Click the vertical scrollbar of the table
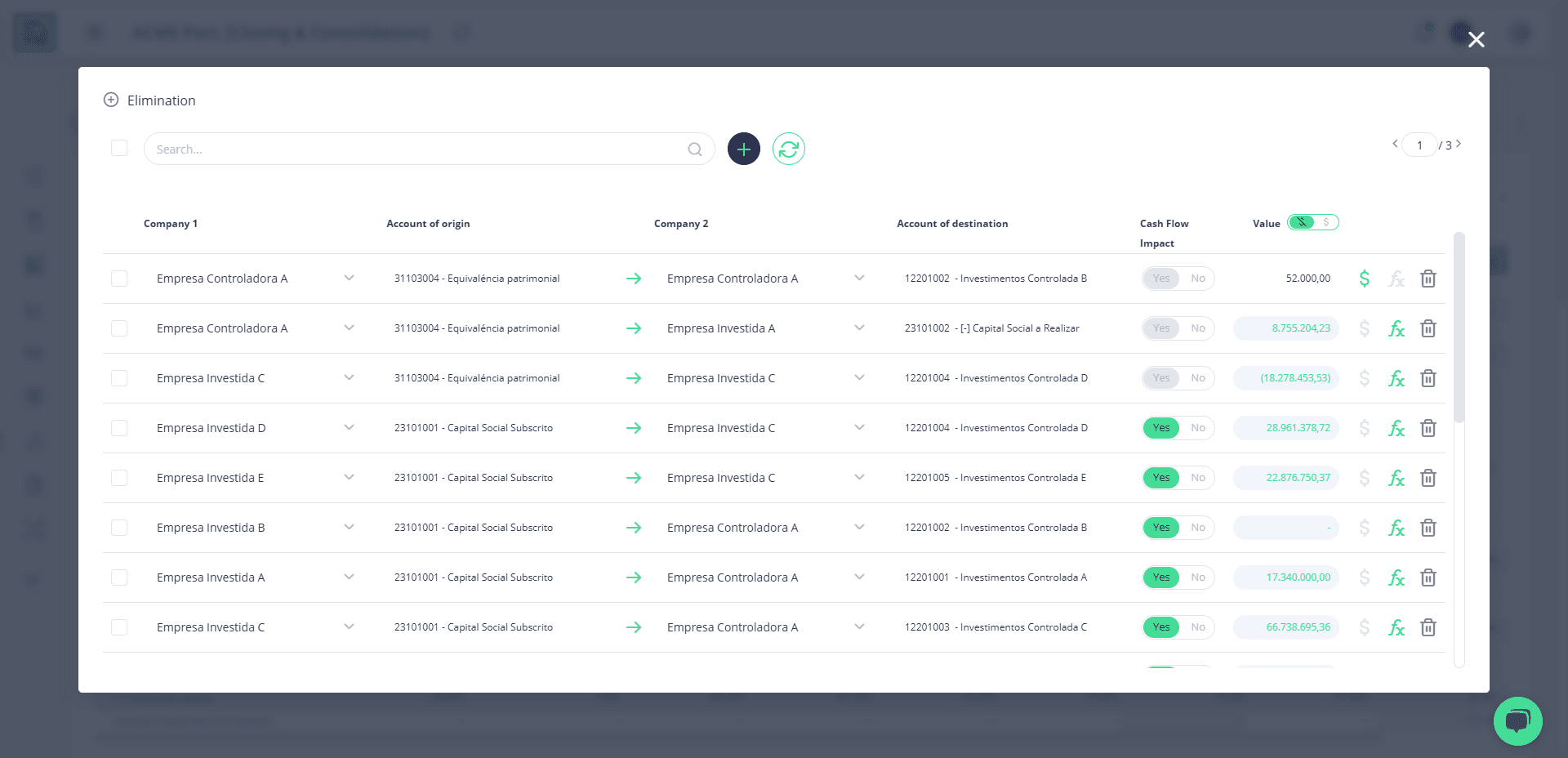The height and width of the screenshot is (758, 1568). coord(1459,327)
